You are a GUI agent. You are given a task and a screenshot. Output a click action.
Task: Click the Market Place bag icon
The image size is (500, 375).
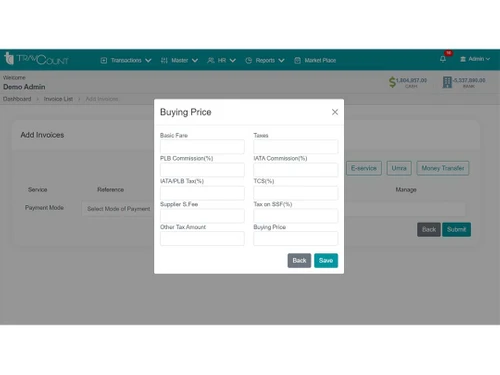coord(297,60)
